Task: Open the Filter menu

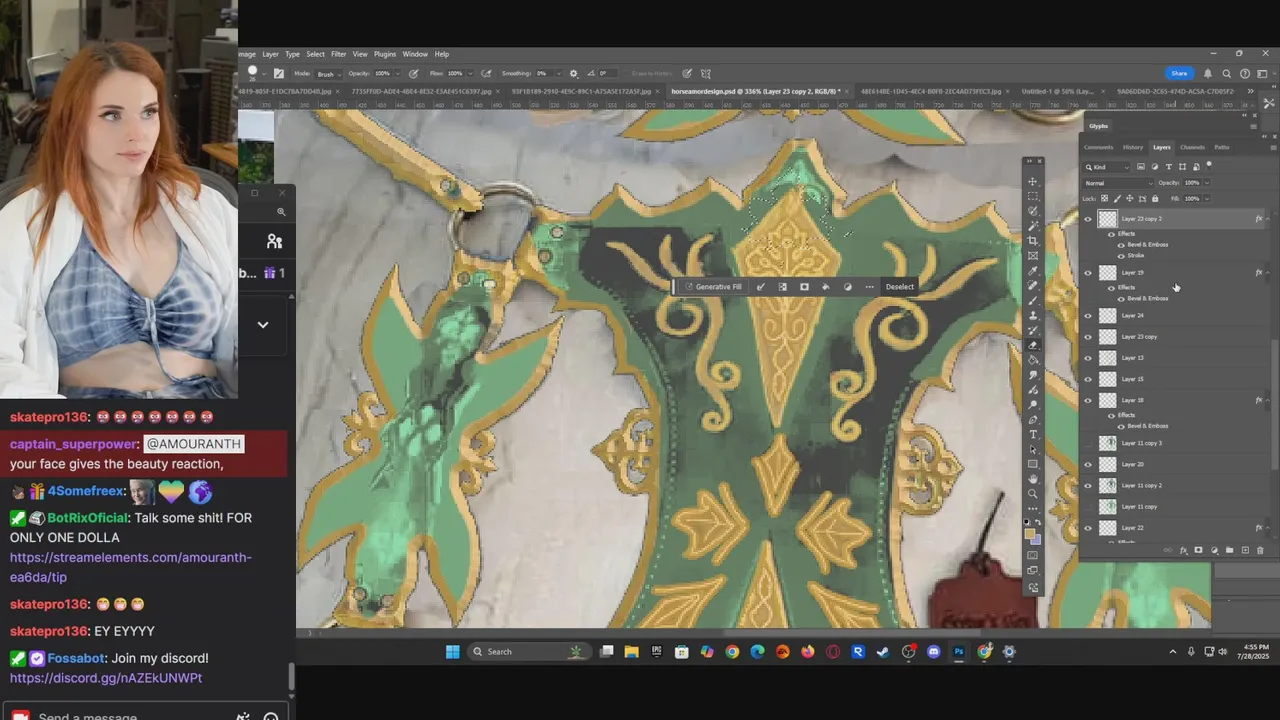Action: pyautogui.click(x=338, y=54)
